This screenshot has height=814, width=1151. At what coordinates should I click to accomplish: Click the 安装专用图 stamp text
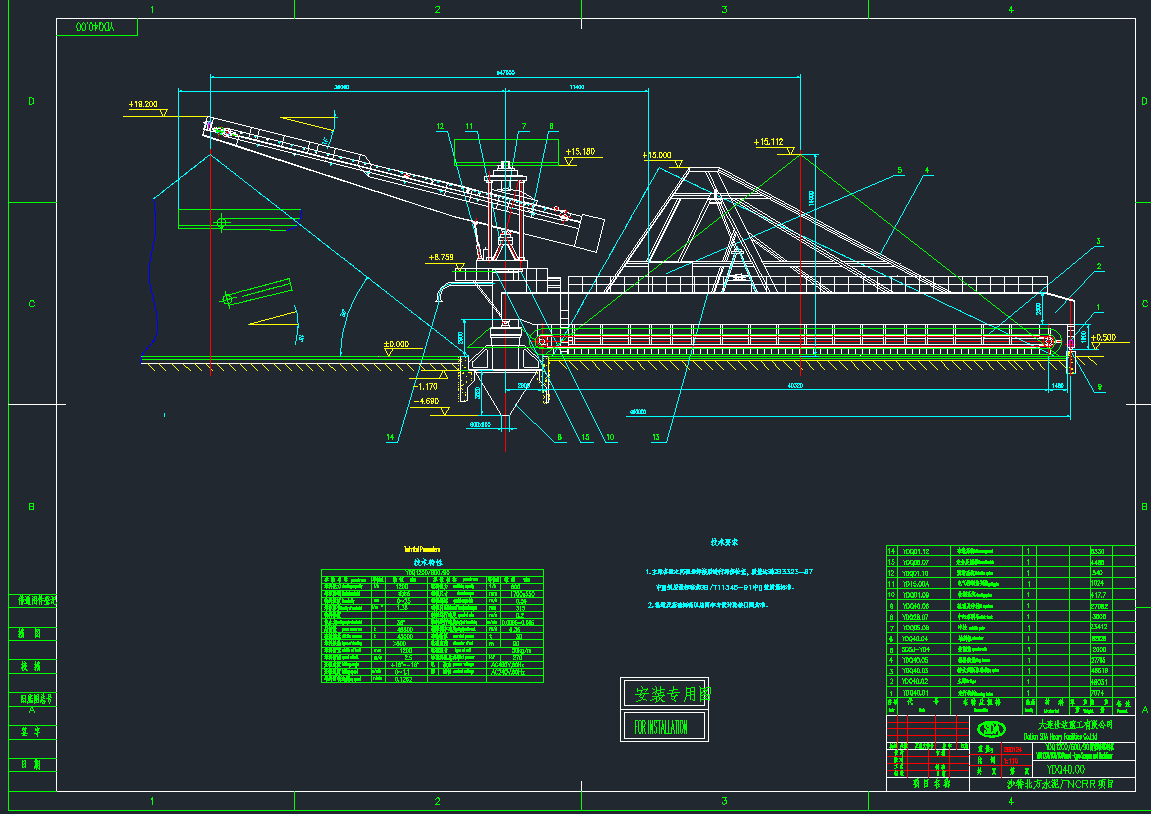(672, 694)
